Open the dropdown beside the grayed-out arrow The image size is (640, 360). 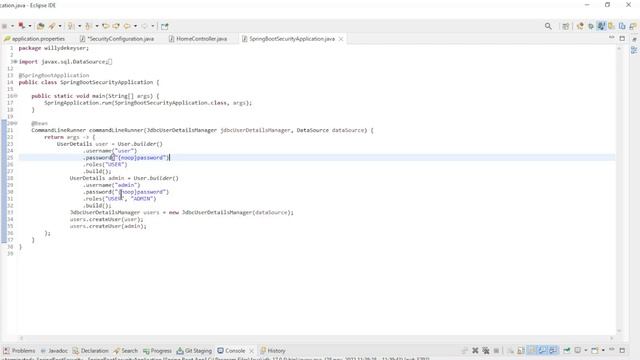pyautogui.click(x=153, y=26)
